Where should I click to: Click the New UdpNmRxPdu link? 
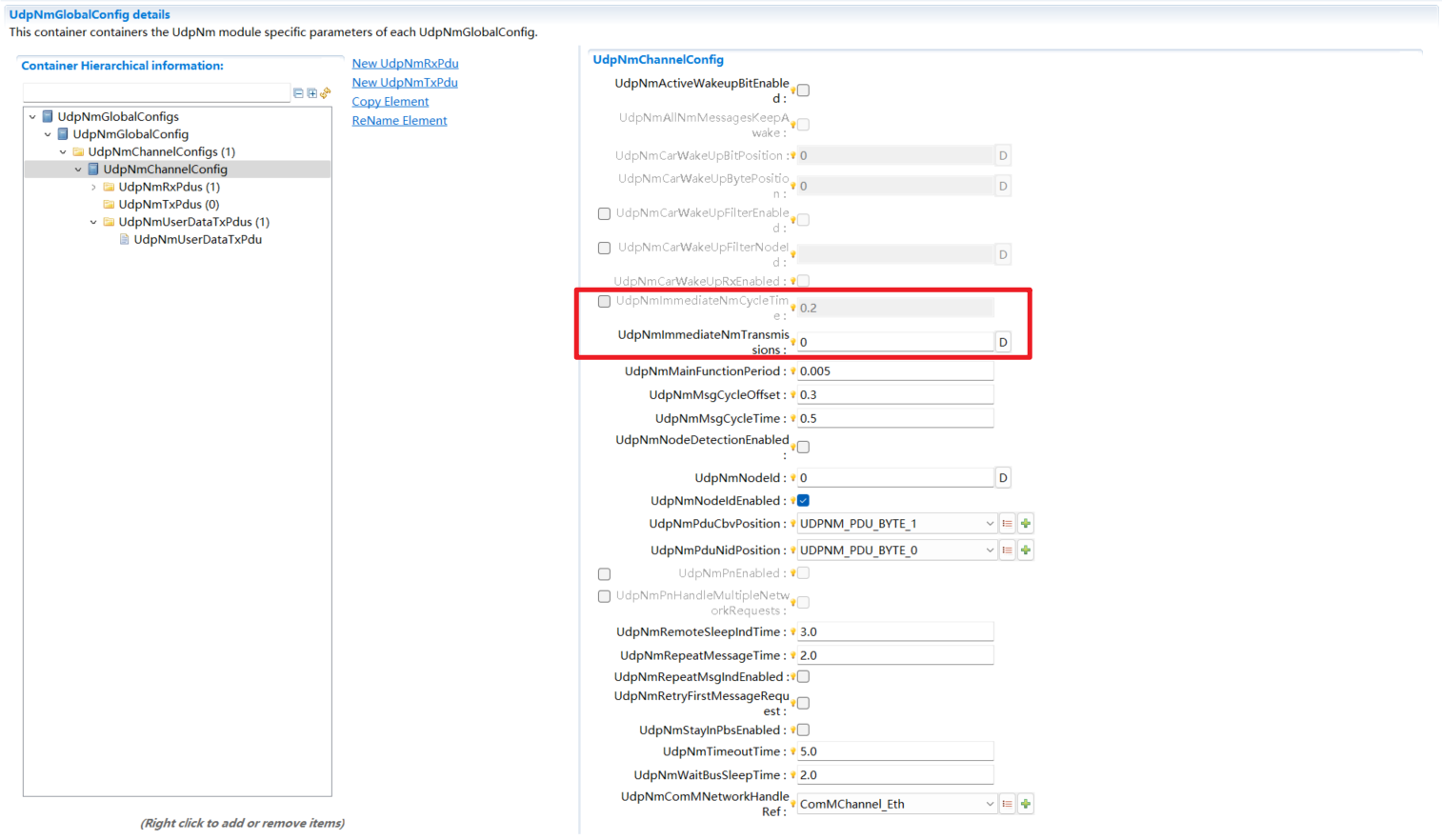coord(405,64)
